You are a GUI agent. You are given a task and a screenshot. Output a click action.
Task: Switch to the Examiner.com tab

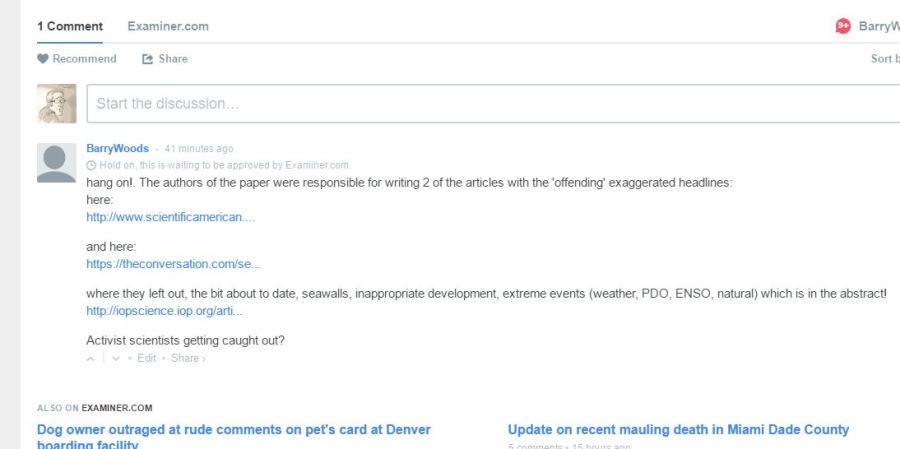click(x=168, y=26)
